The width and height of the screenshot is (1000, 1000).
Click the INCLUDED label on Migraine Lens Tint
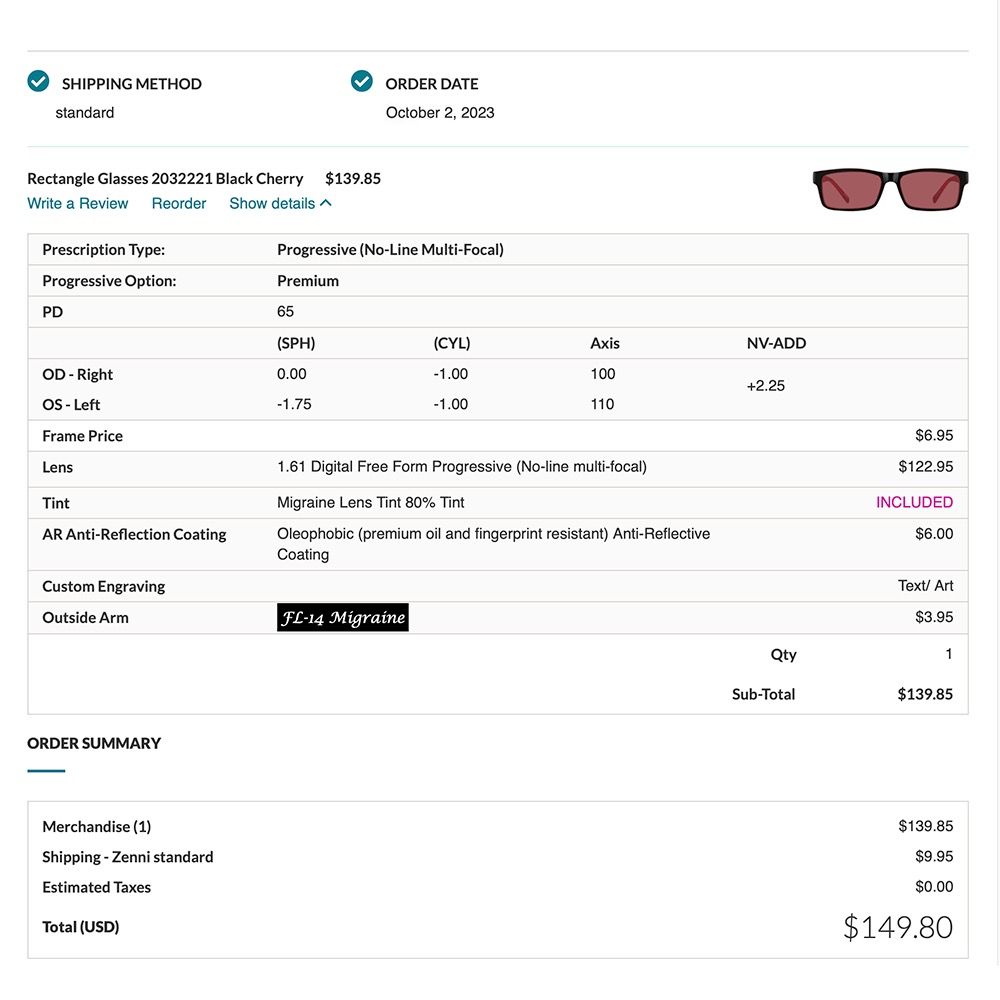pos(914,502)
